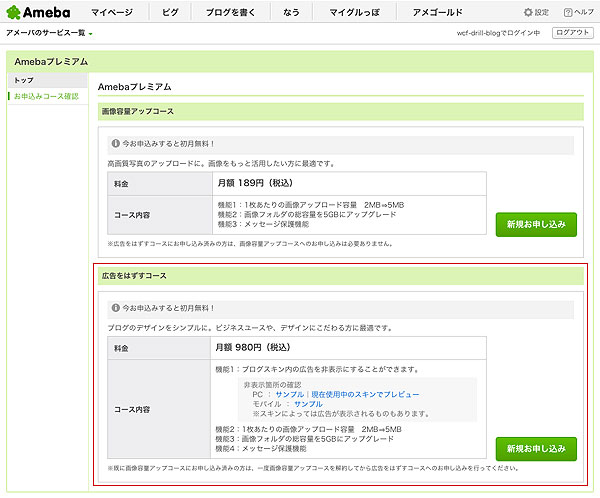Open the help question mark icon
This screenshot has width=600, height=498.
(568, 12)
